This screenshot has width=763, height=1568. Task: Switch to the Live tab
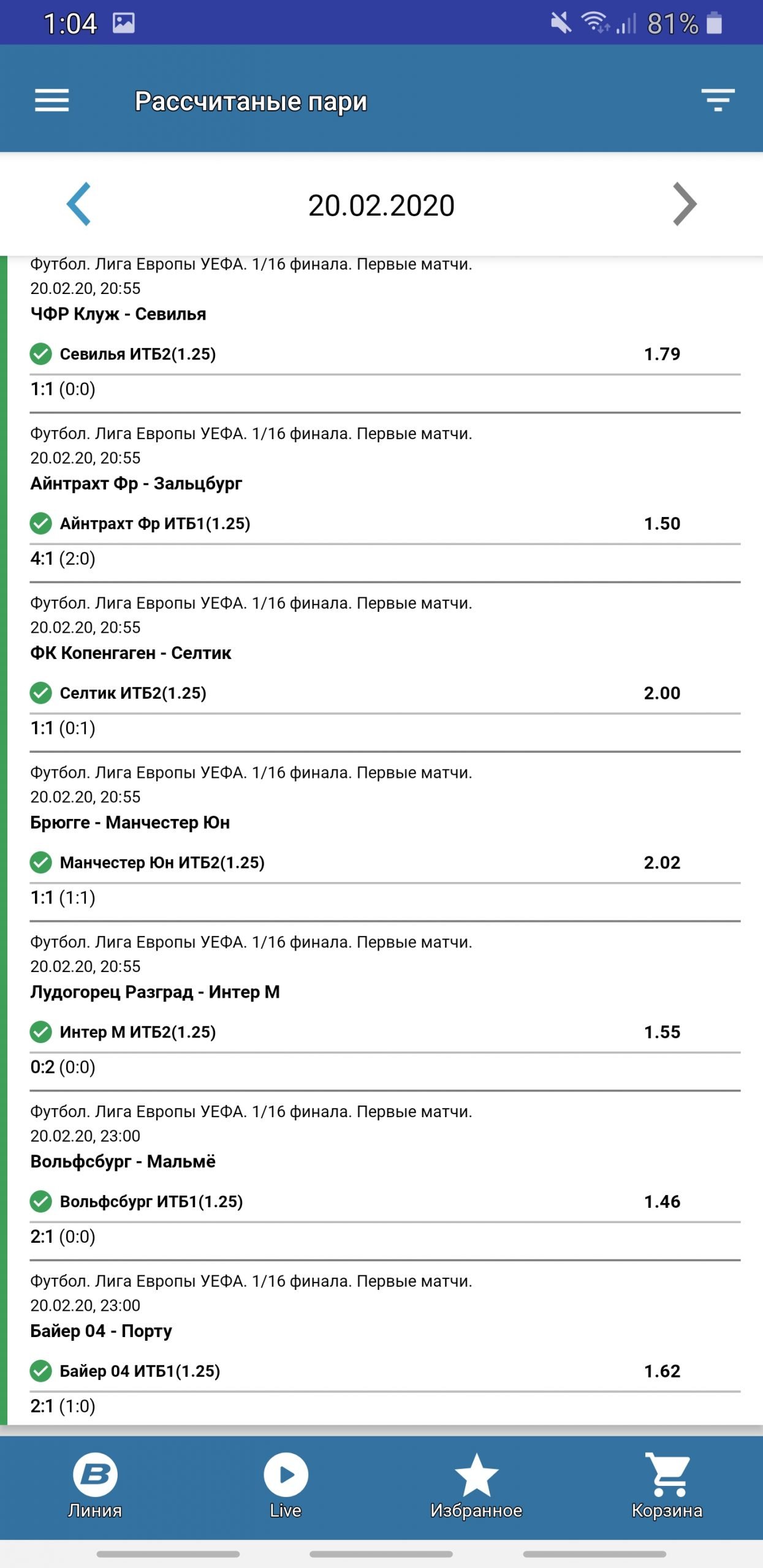(286, 1485)
